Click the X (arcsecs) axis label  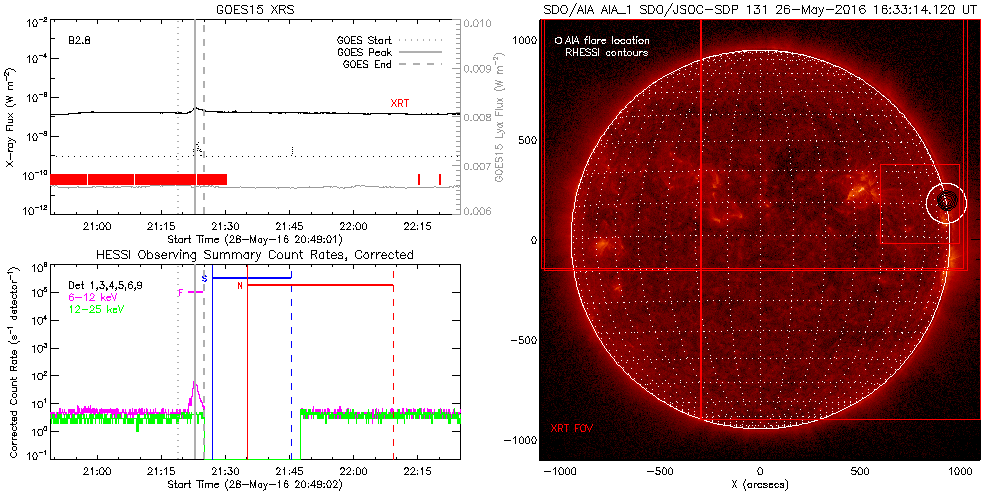tap(760, 485)
